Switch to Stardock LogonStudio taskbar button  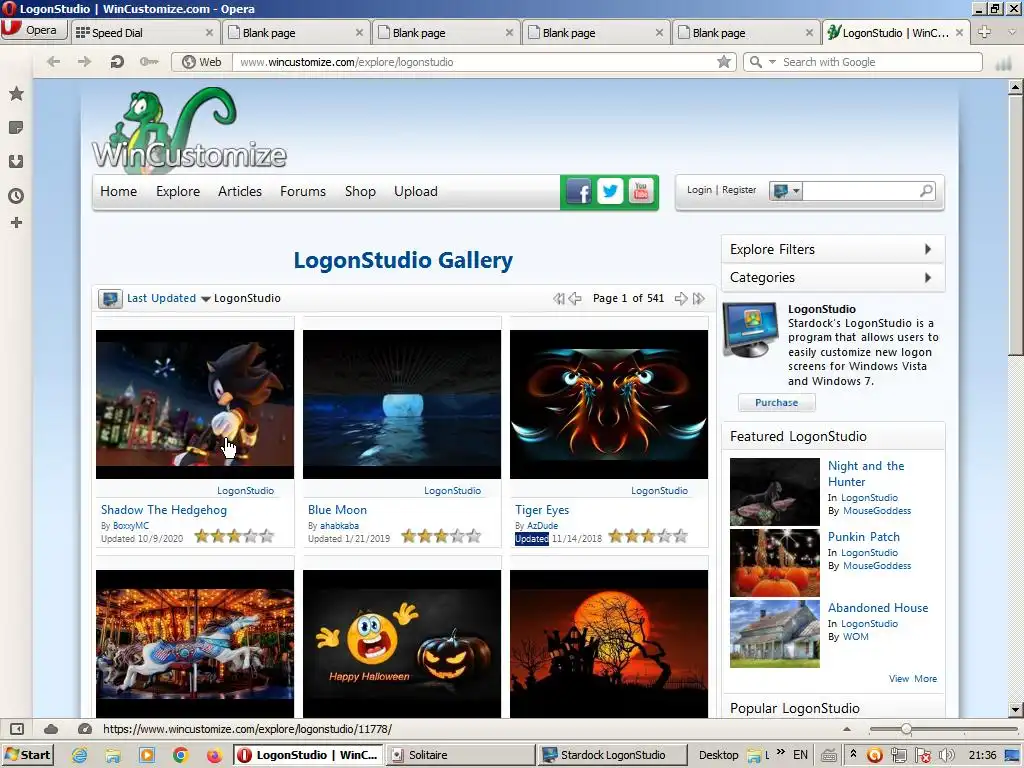(x=613, y=755)
